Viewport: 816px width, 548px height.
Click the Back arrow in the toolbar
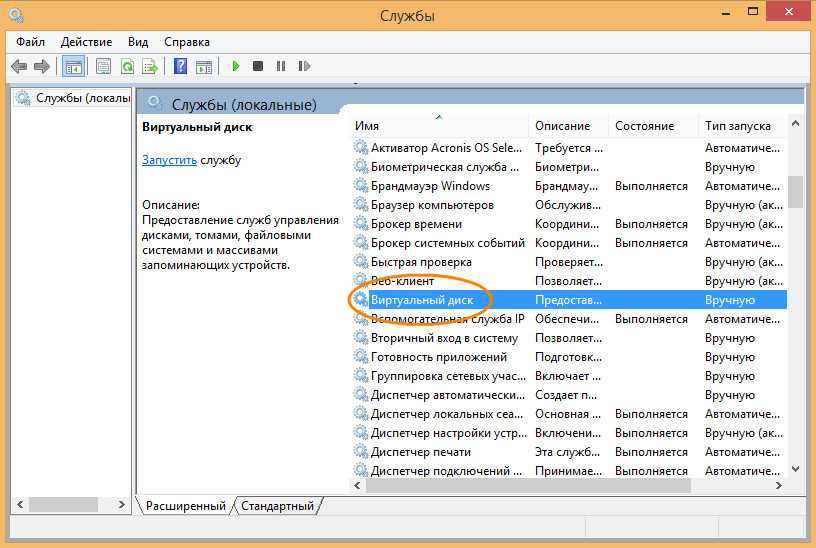coord(18,67)
